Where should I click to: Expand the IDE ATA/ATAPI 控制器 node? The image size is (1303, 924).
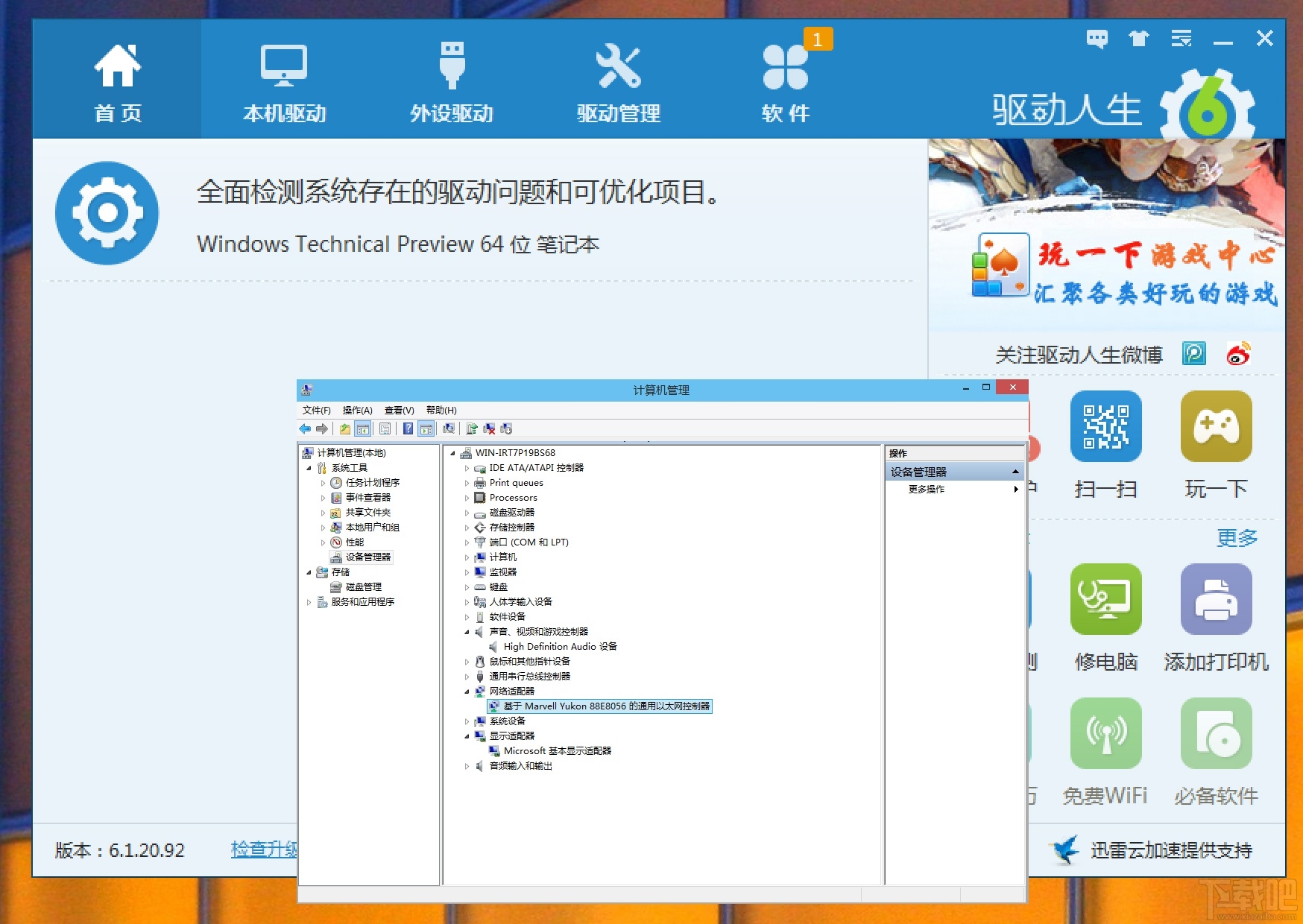click(x=467, y=468)
